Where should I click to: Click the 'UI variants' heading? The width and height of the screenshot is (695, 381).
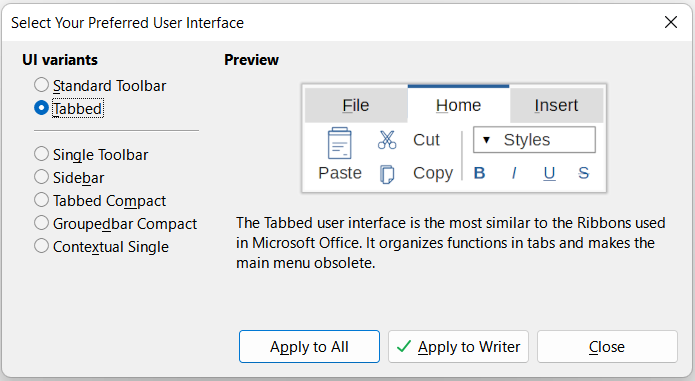coord(60,60)
